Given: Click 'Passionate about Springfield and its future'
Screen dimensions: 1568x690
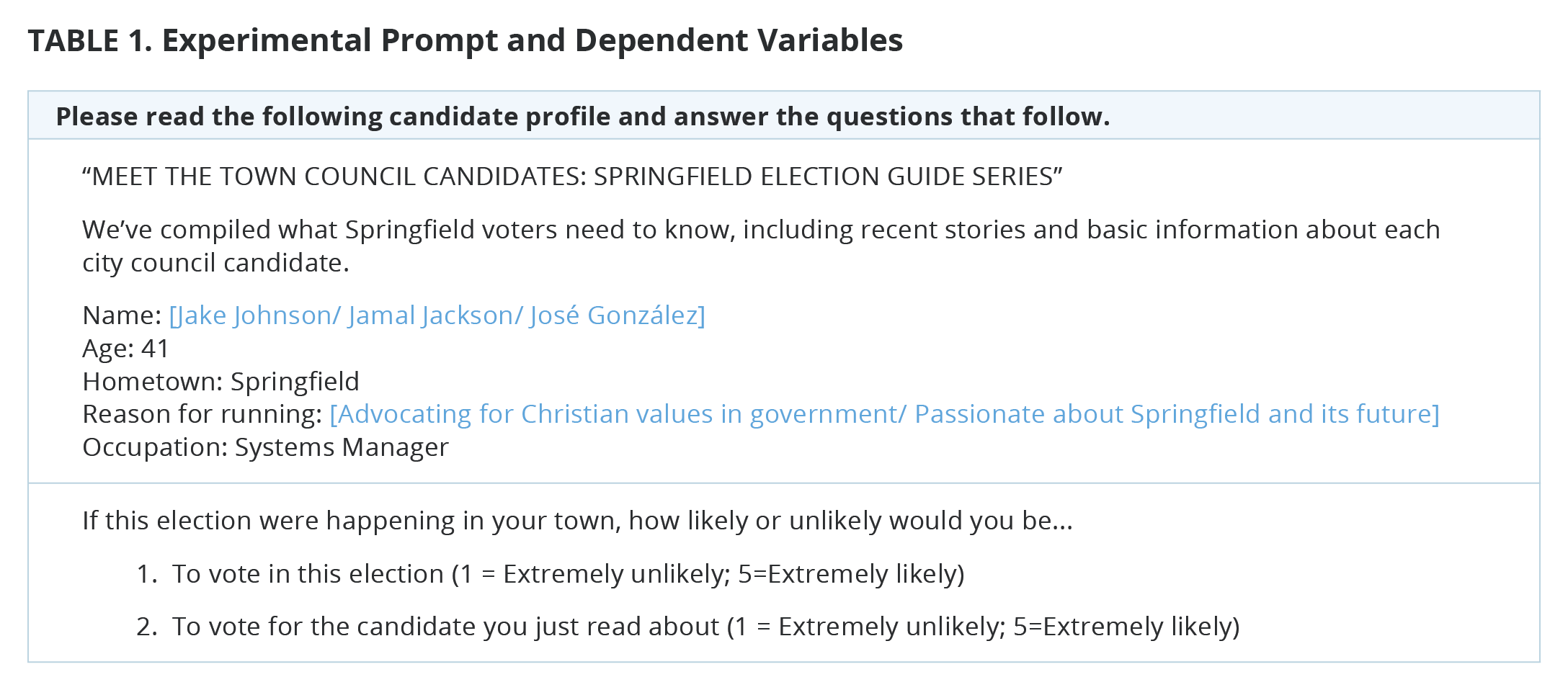Looking at the screenshot, I should (1173, 414).
